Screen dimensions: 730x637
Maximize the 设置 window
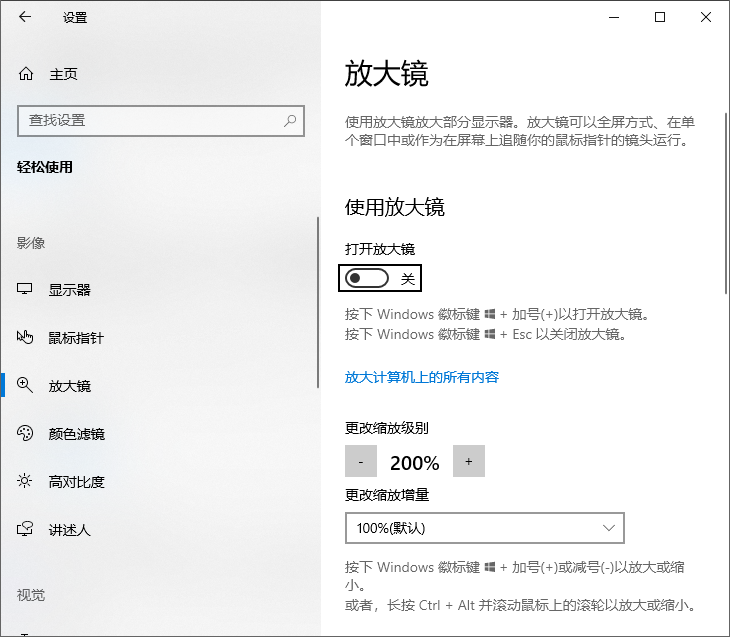(660, 17)
